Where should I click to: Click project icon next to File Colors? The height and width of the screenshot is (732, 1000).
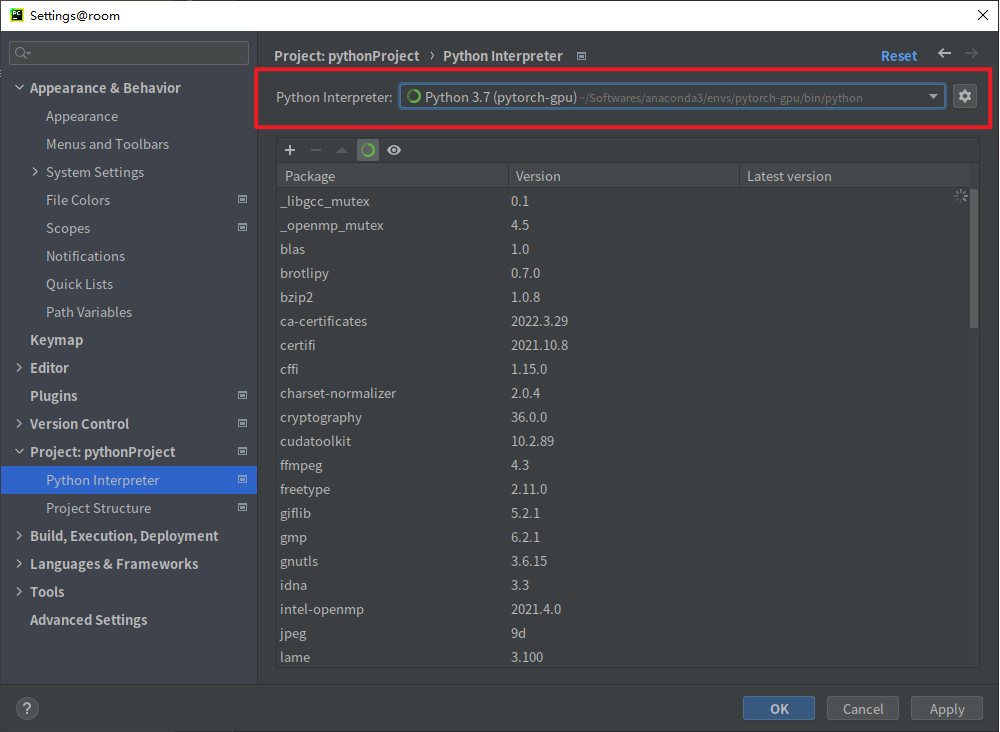click(242, 200)
